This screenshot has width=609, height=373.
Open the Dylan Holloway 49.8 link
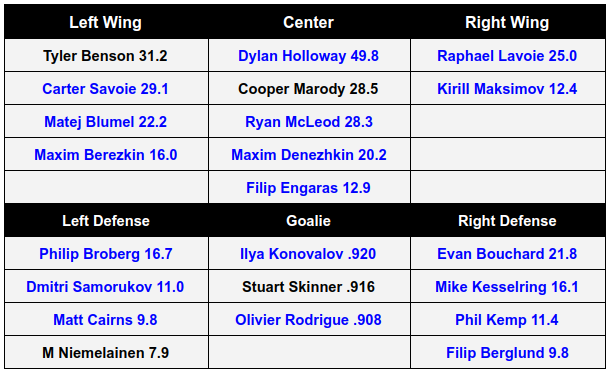pyautogui.click(x=308, y=56)
